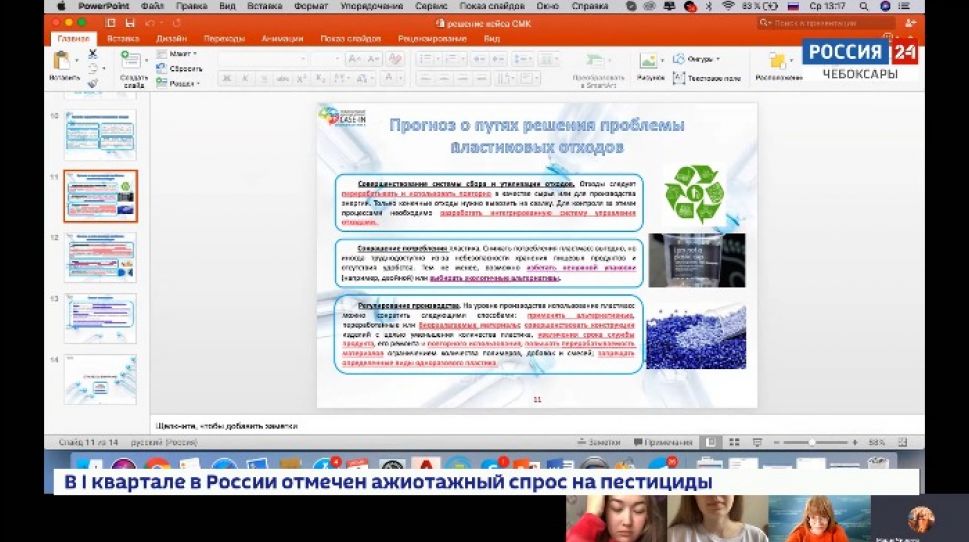Expand the bulleted list dropdown arrow

point(439,59)
